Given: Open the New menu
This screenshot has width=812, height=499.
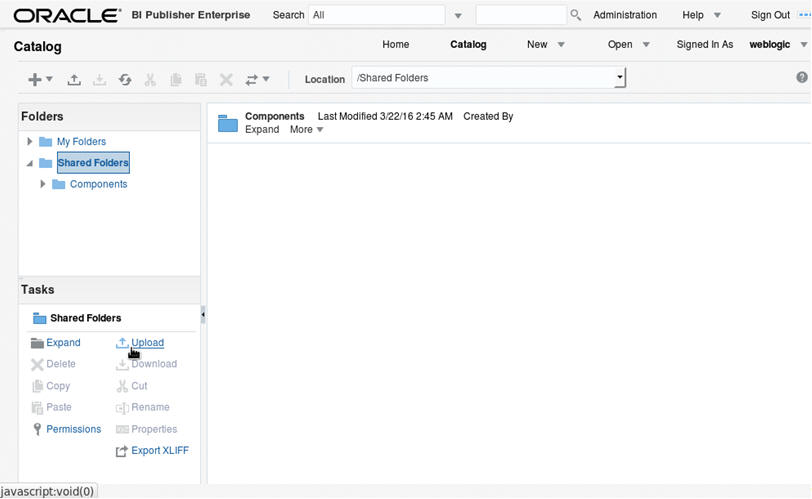Looking at the screenshot, I should pyautogui.click(x=537, y=45).
